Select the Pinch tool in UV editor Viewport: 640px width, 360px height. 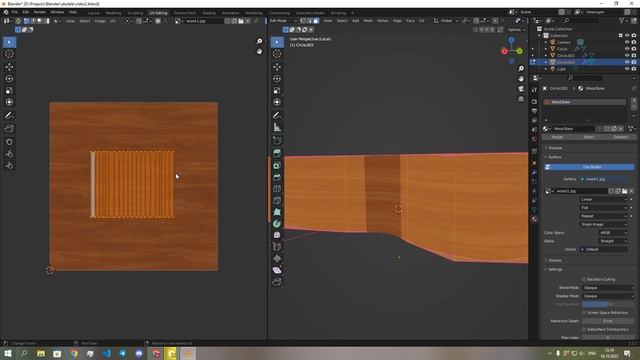9,165
